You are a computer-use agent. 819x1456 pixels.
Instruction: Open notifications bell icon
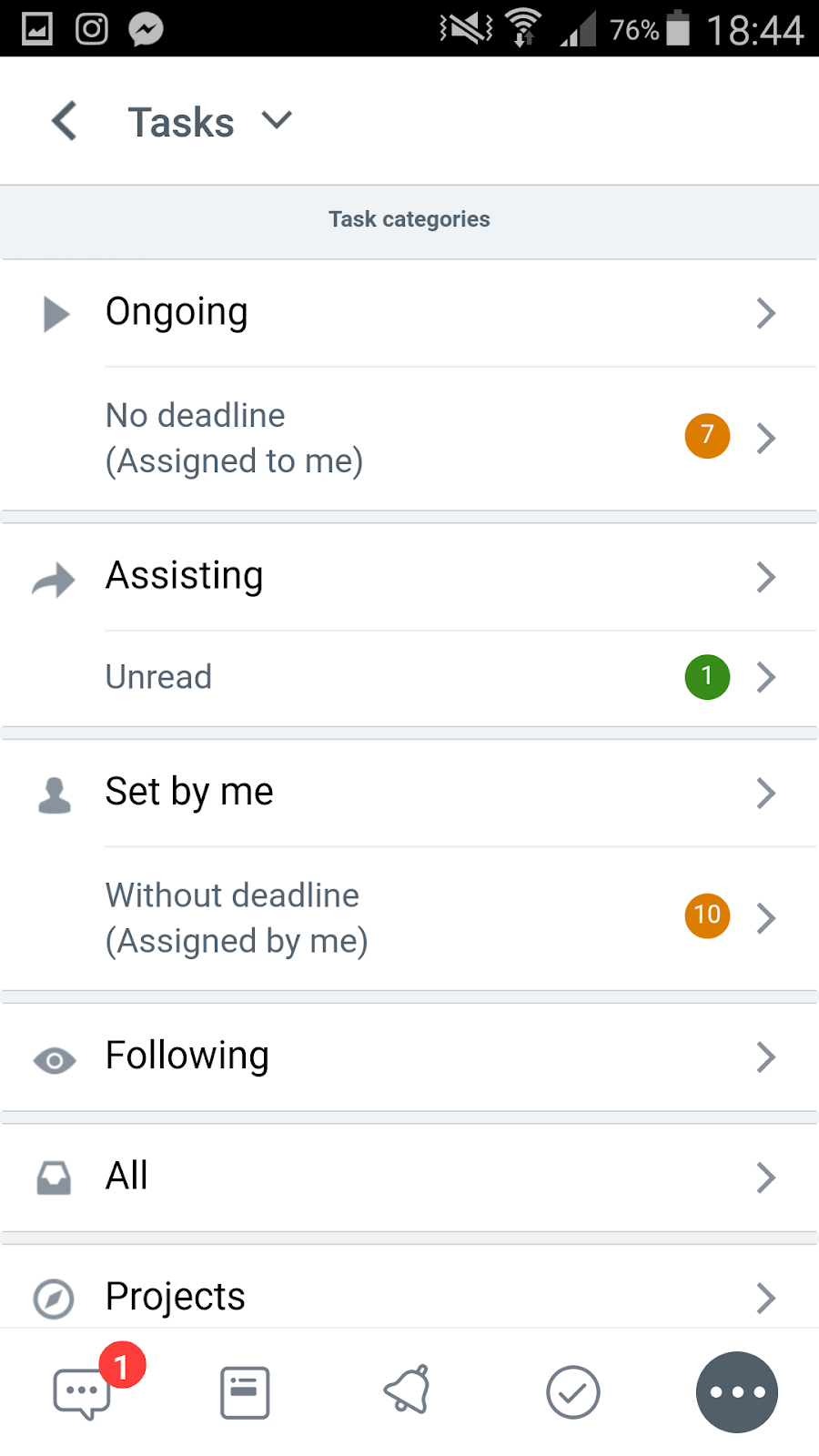[408, 1390]
